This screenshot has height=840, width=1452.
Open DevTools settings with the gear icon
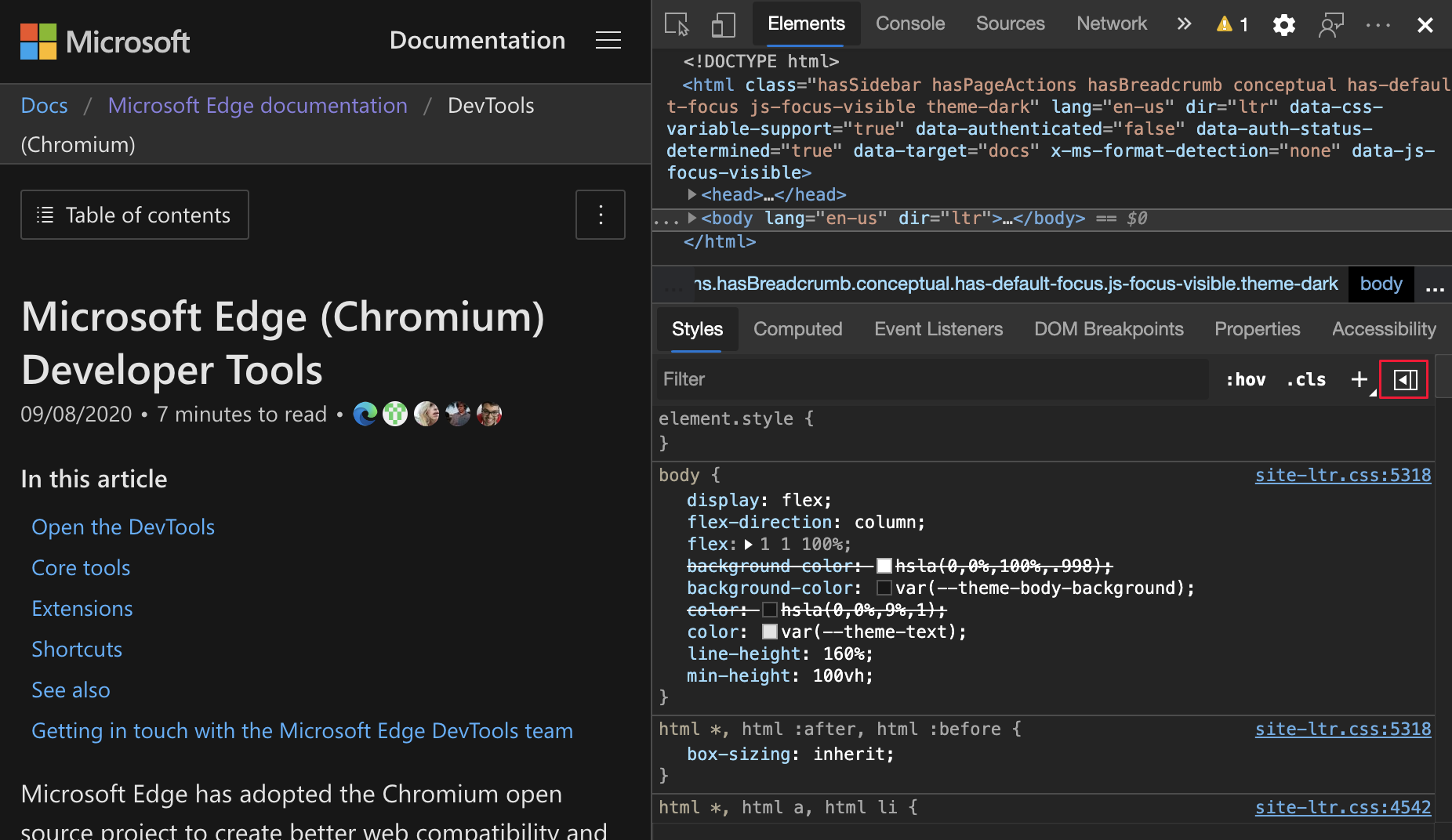(x=1284, y=24)
